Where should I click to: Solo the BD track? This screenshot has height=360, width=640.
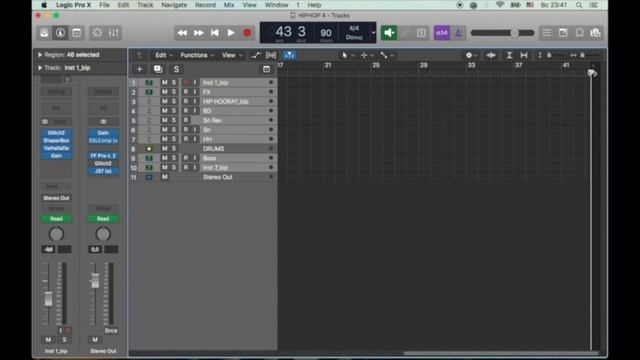pyautogui.click(x=174, y=111)
